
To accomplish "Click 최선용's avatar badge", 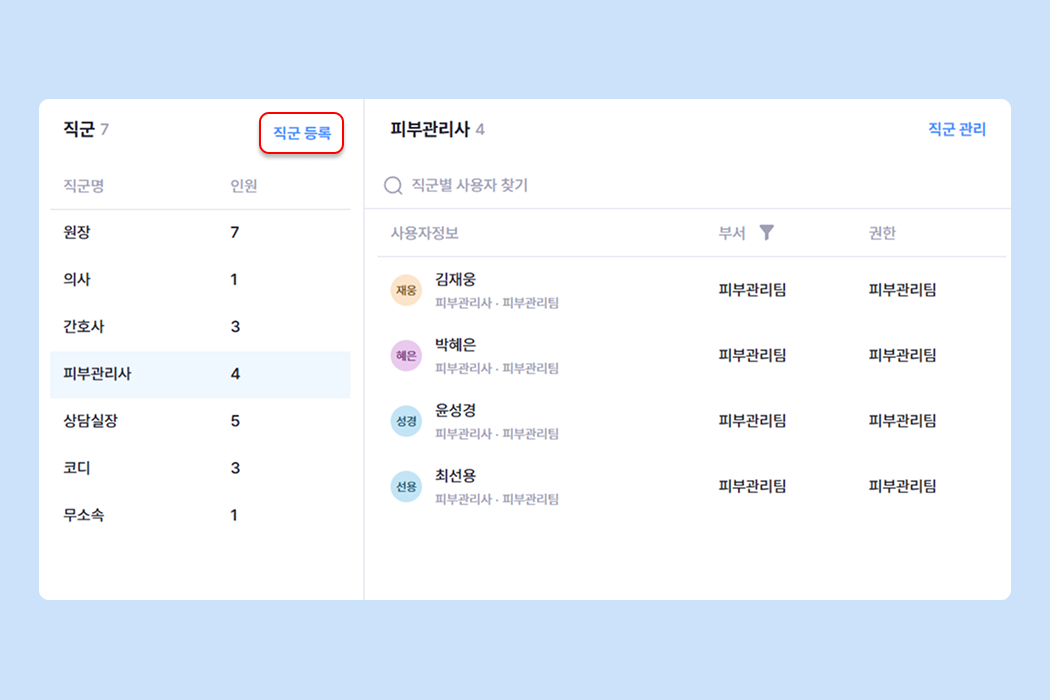I will point(406,487).
